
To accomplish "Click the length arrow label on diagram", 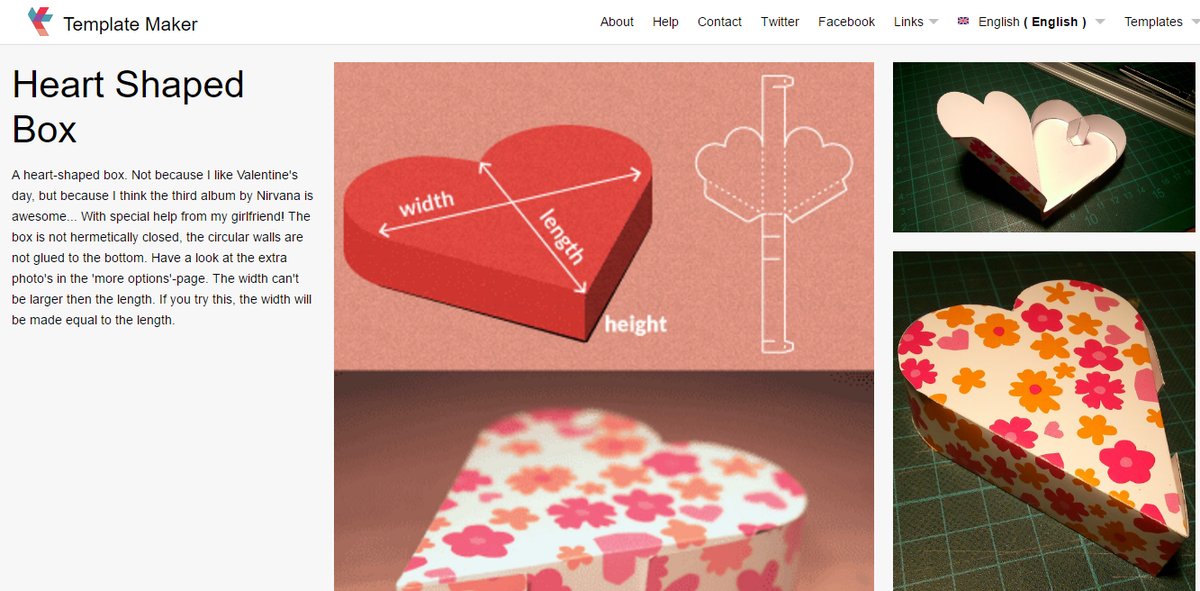I will [562, 237].
